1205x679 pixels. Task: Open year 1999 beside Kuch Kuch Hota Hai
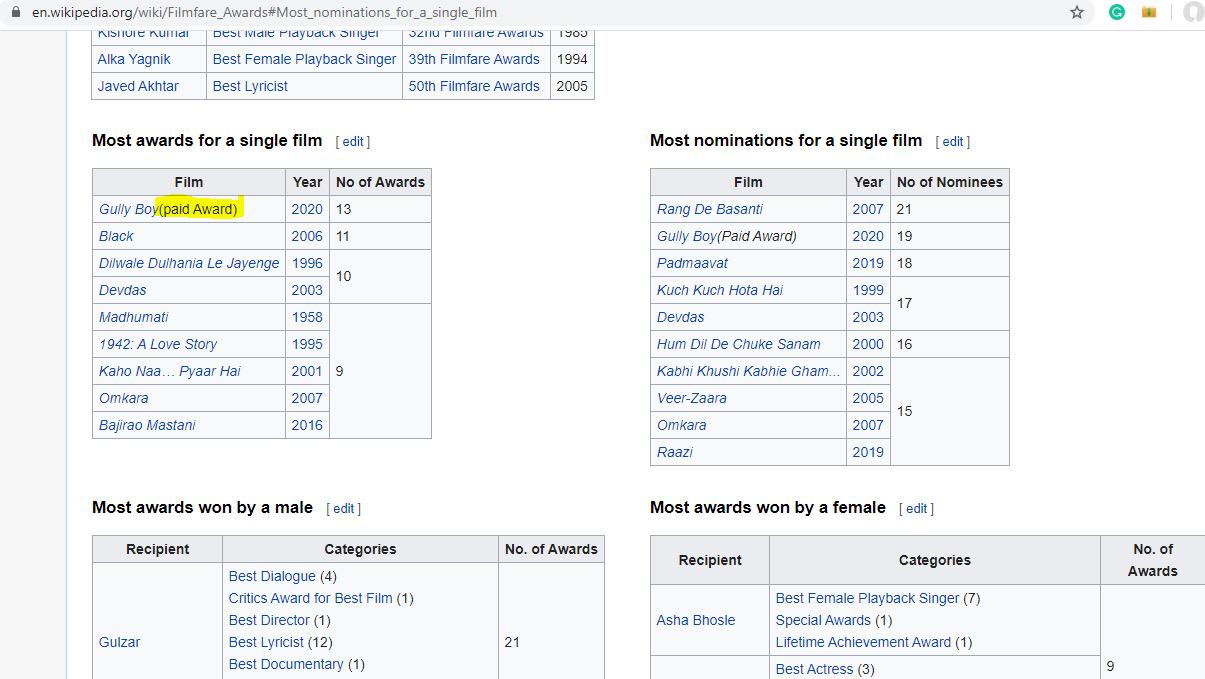tap(868, 290)
